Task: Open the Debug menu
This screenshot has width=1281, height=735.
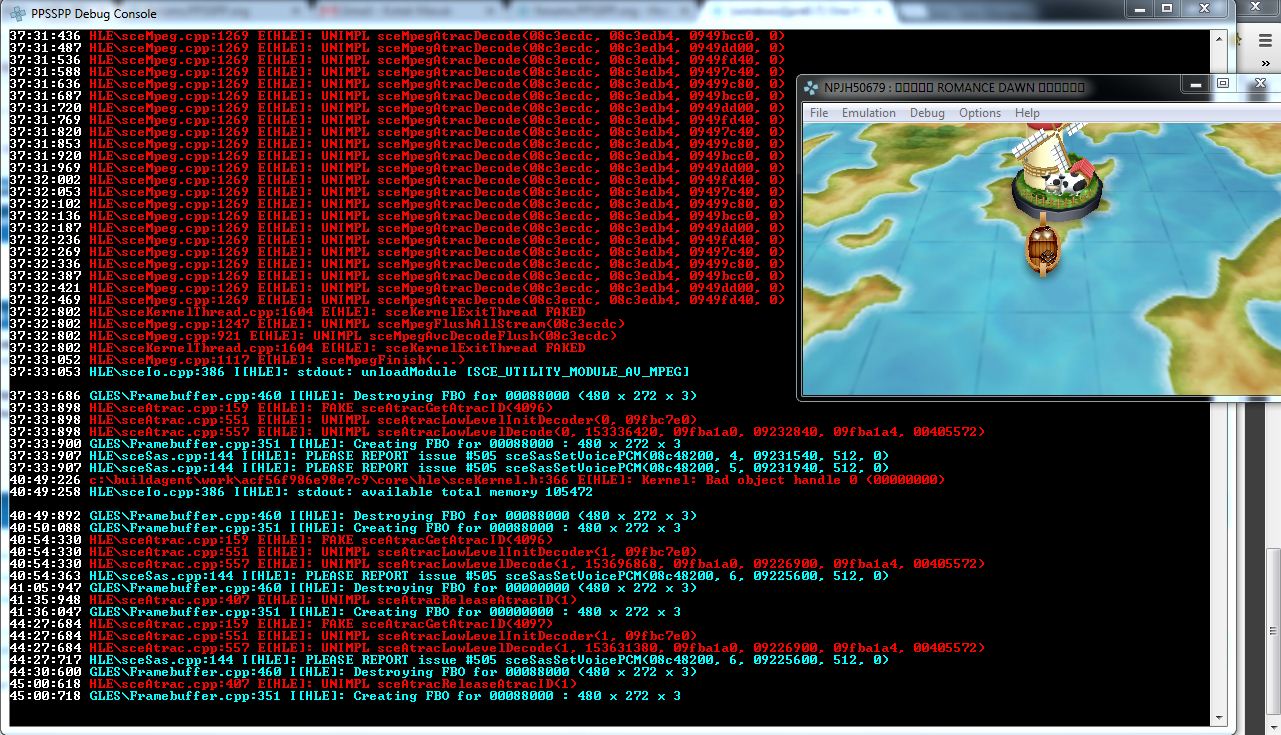Action: pyautogui.click(x=927, y=113)
